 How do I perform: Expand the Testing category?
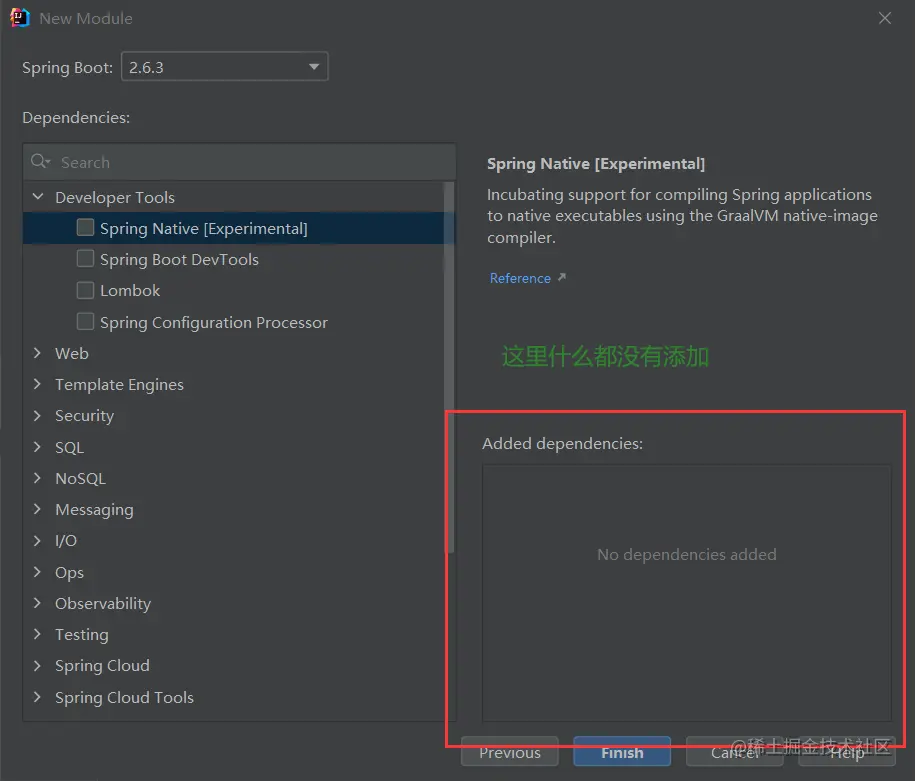pos(37,633)
